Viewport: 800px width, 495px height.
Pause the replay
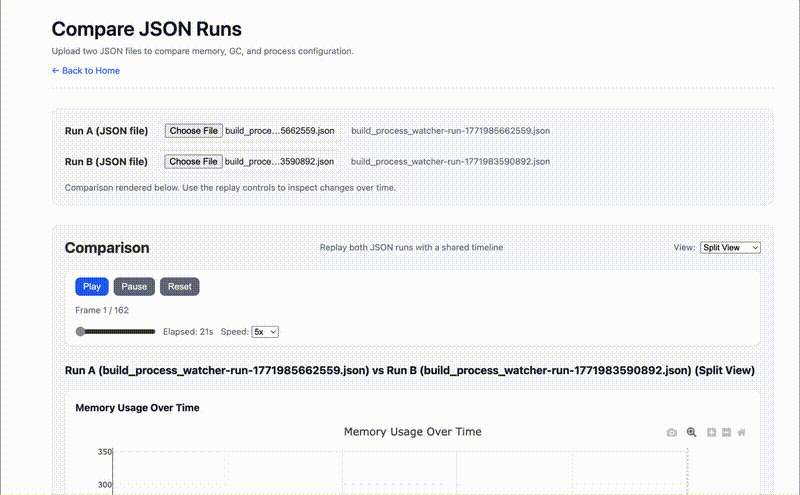pyautogui.click(x=134, y=287)
